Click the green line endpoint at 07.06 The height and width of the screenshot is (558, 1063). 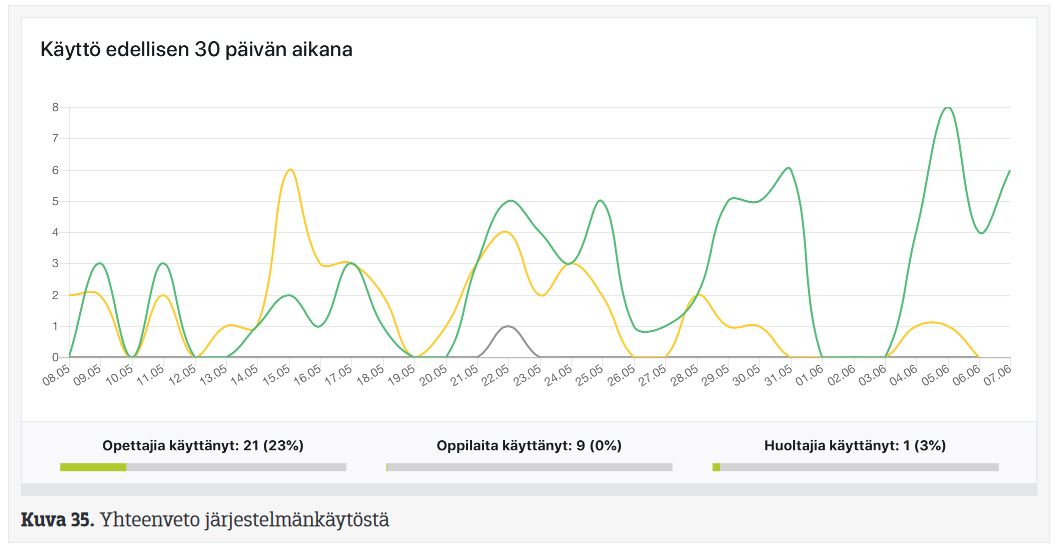(x=1010, y=170)
